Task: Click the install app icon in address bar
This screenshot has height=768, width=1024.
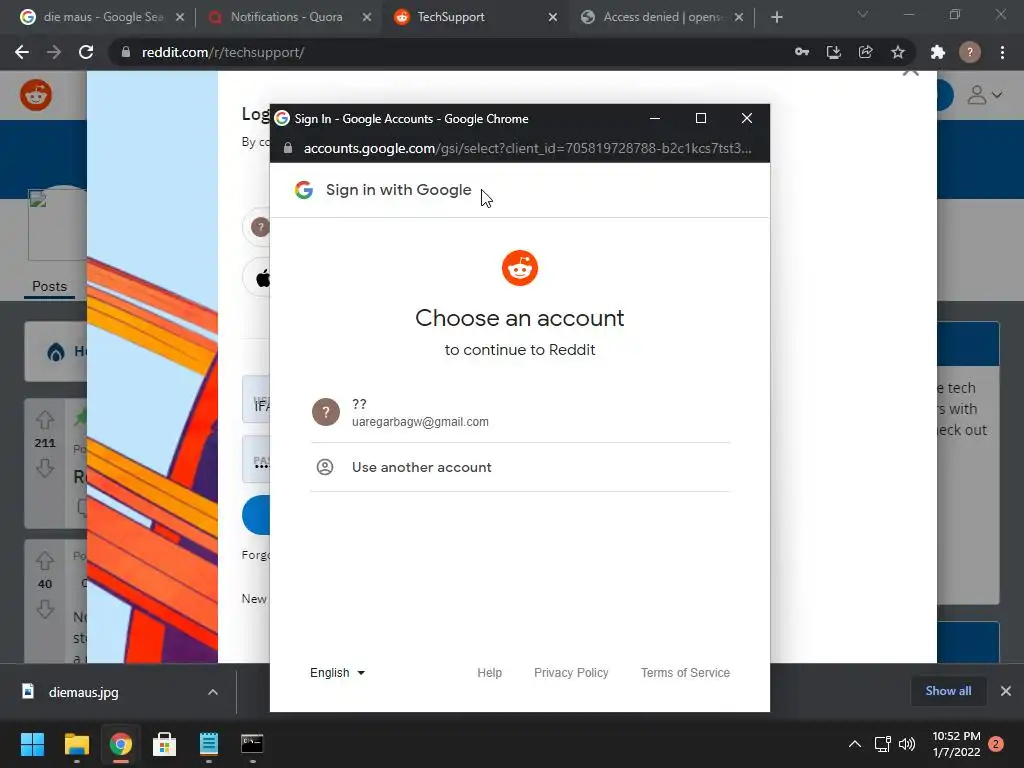Action: pyautogui.click(x=834, y=52)
